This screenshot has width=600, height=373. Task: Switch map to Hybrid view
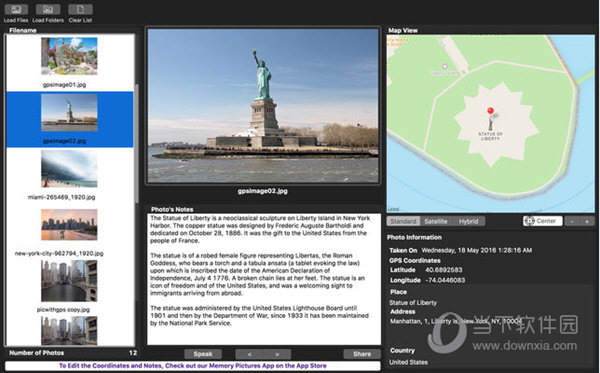[x=468, y=221]
